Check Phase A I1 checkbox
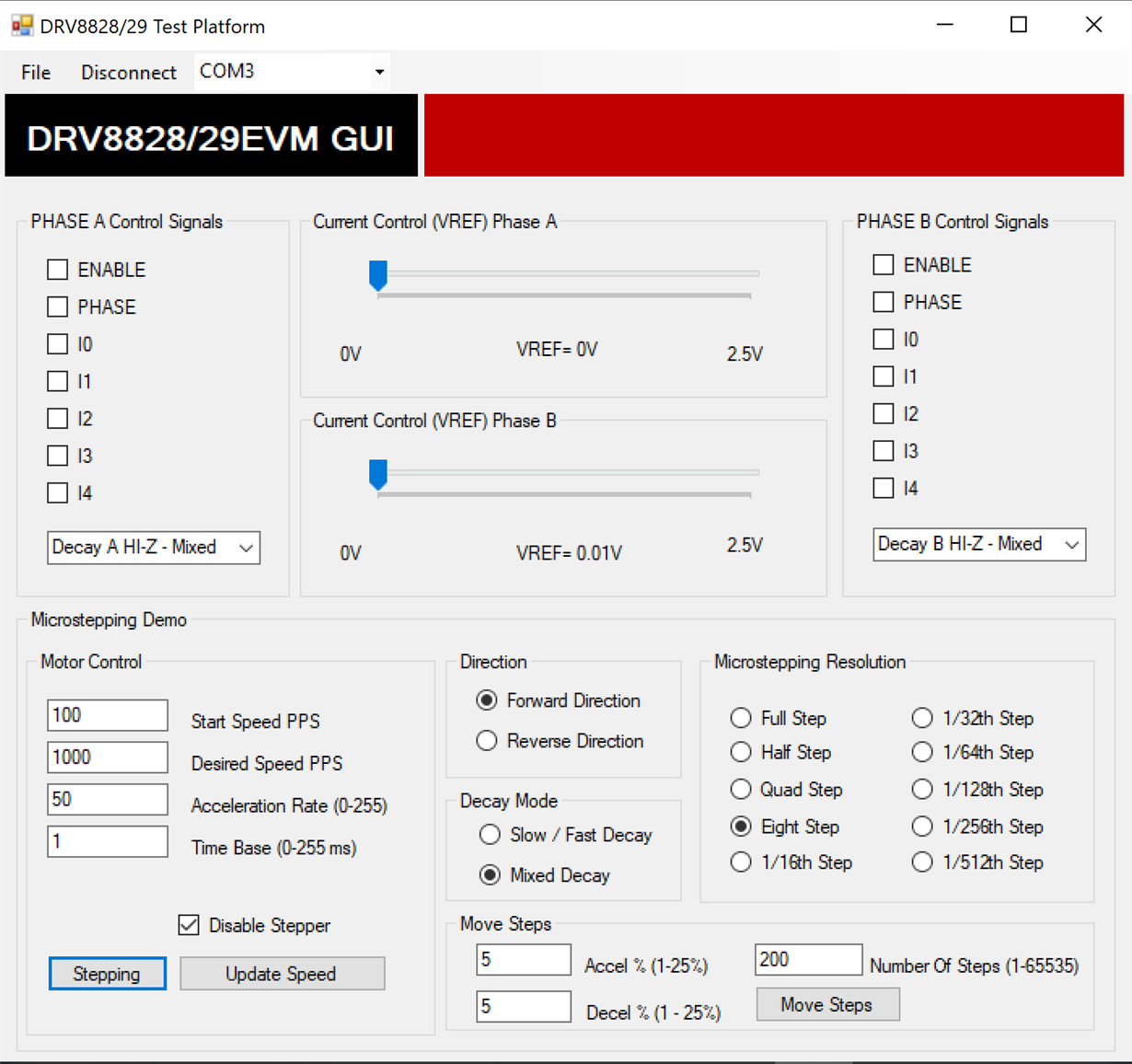This screenshot has width=1132, height=1064. point(58,381)
